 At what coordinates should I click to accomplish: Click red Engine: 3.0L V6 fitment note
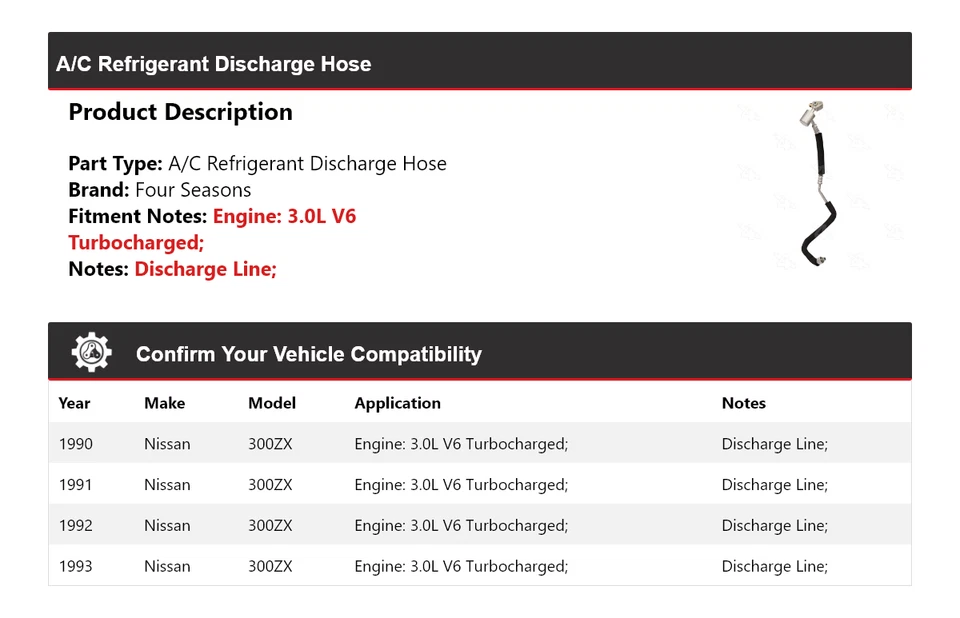point(284,216)
